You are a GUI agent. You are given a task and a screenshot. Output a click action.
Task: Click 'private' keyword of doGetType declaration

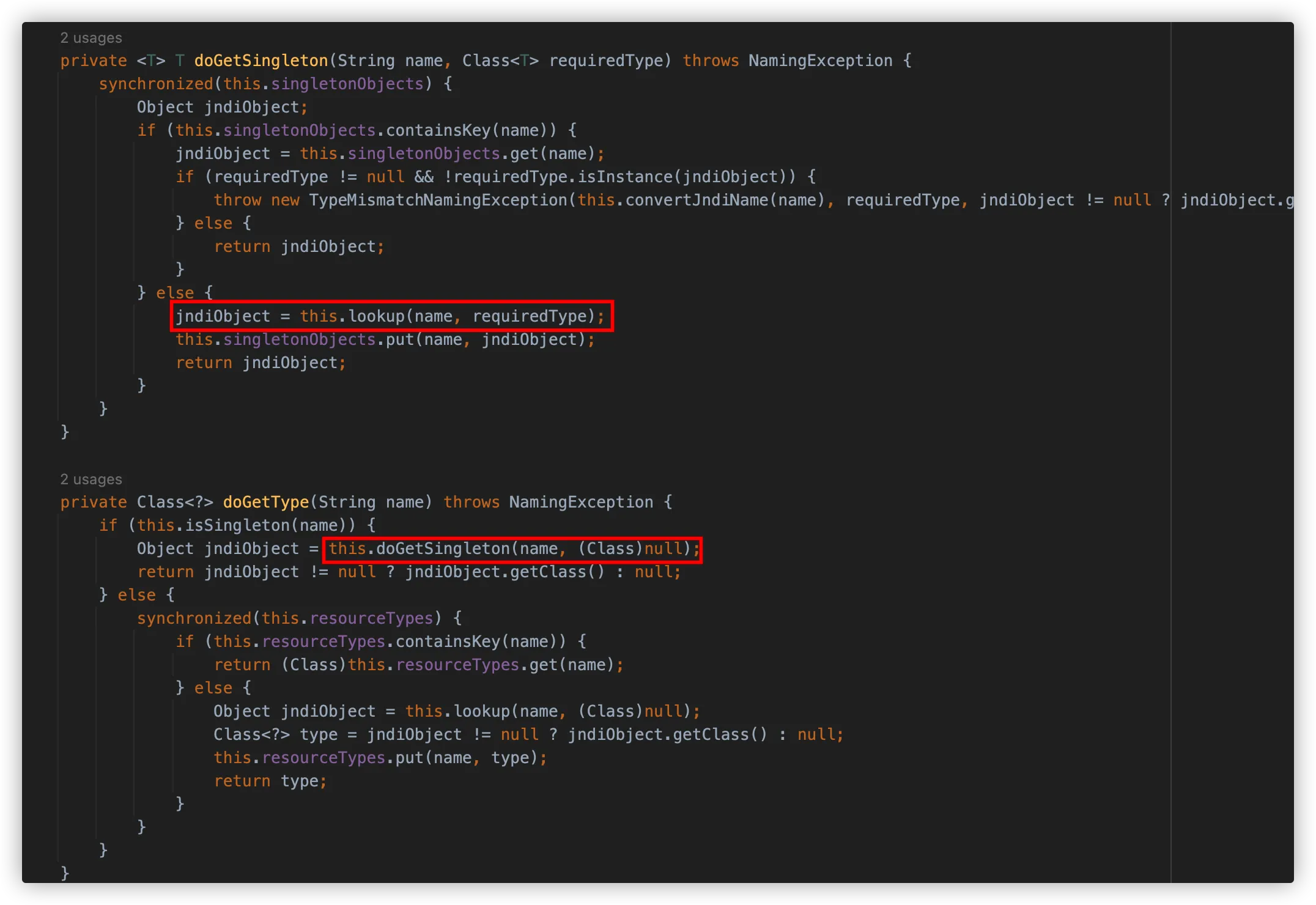tap(94, 502)
